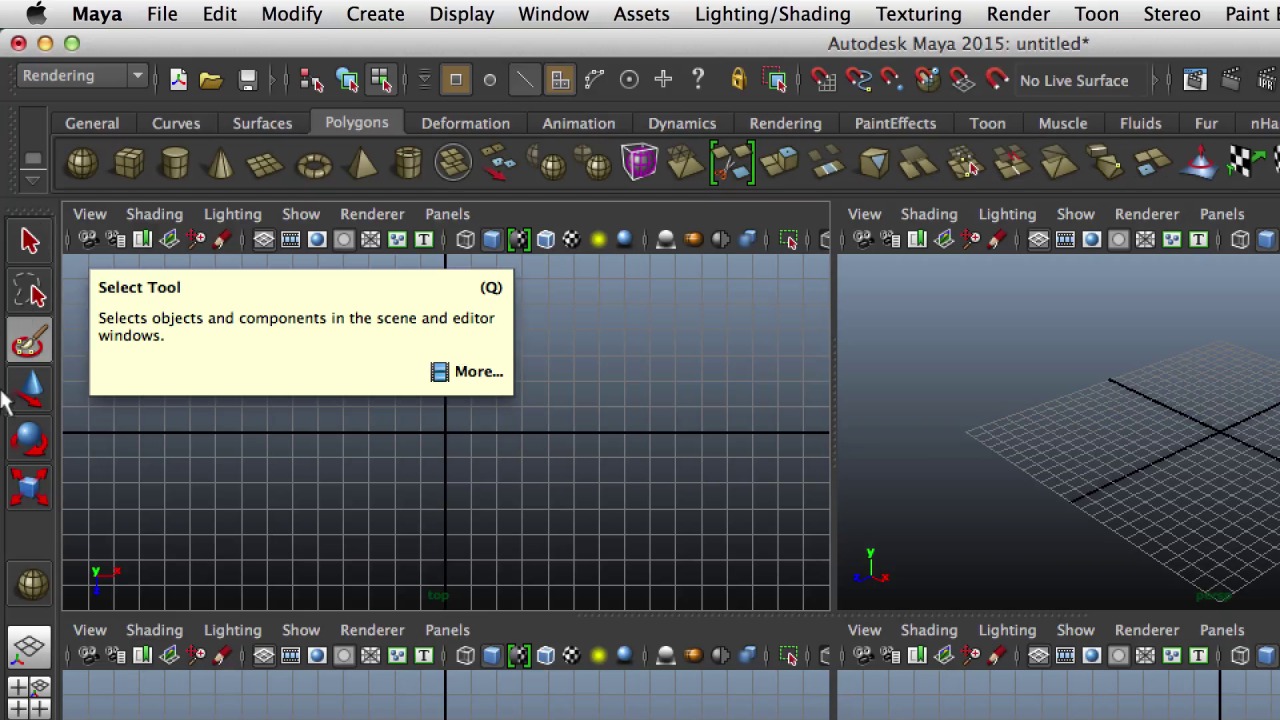Viewport: 1280px width, 720px height.
Task: Create a polygon sphere from the shelf
Action: [82, 164]
